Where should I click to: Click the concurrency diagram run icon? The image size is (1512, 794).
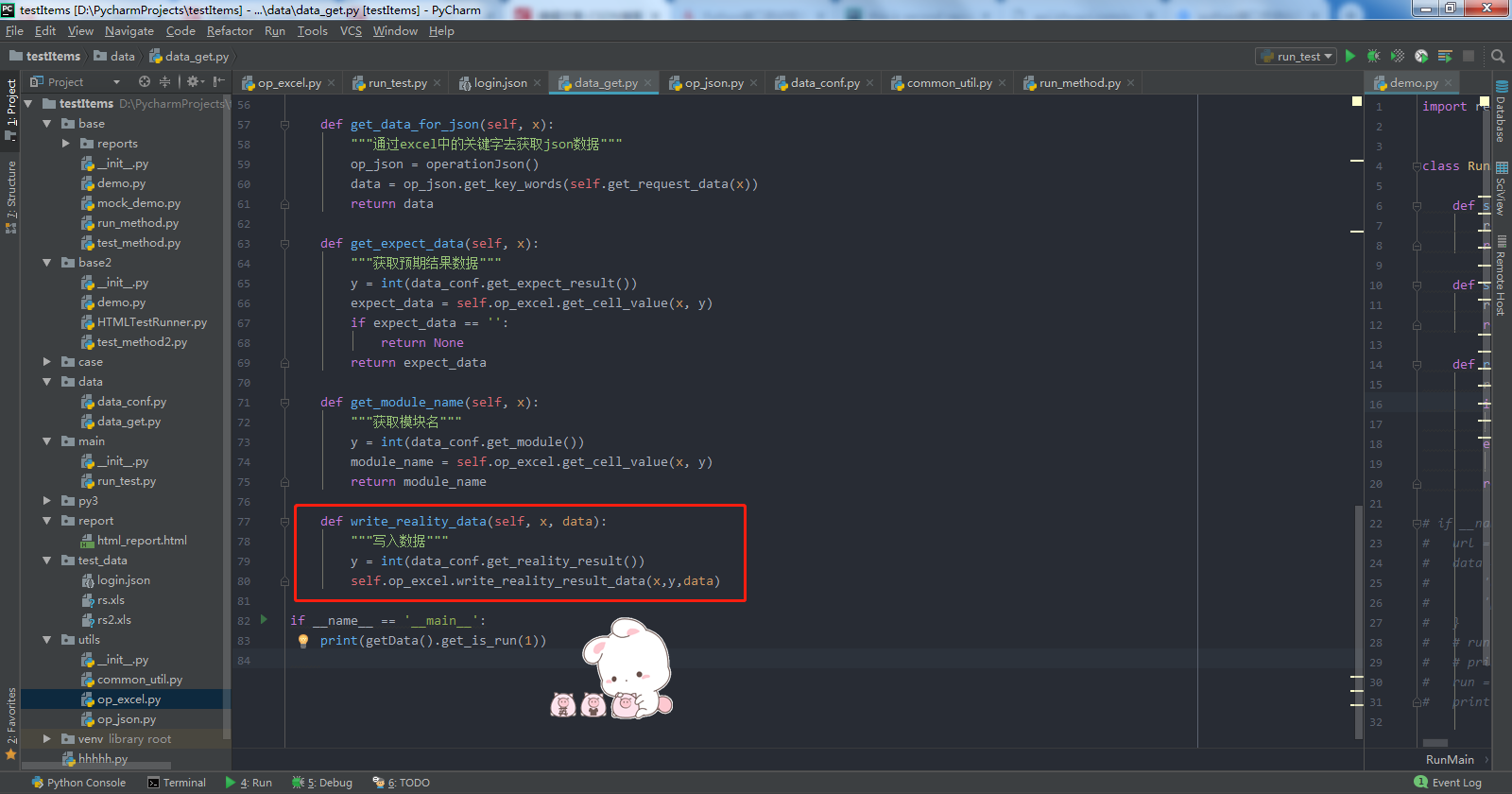[x=1445, y=57]
